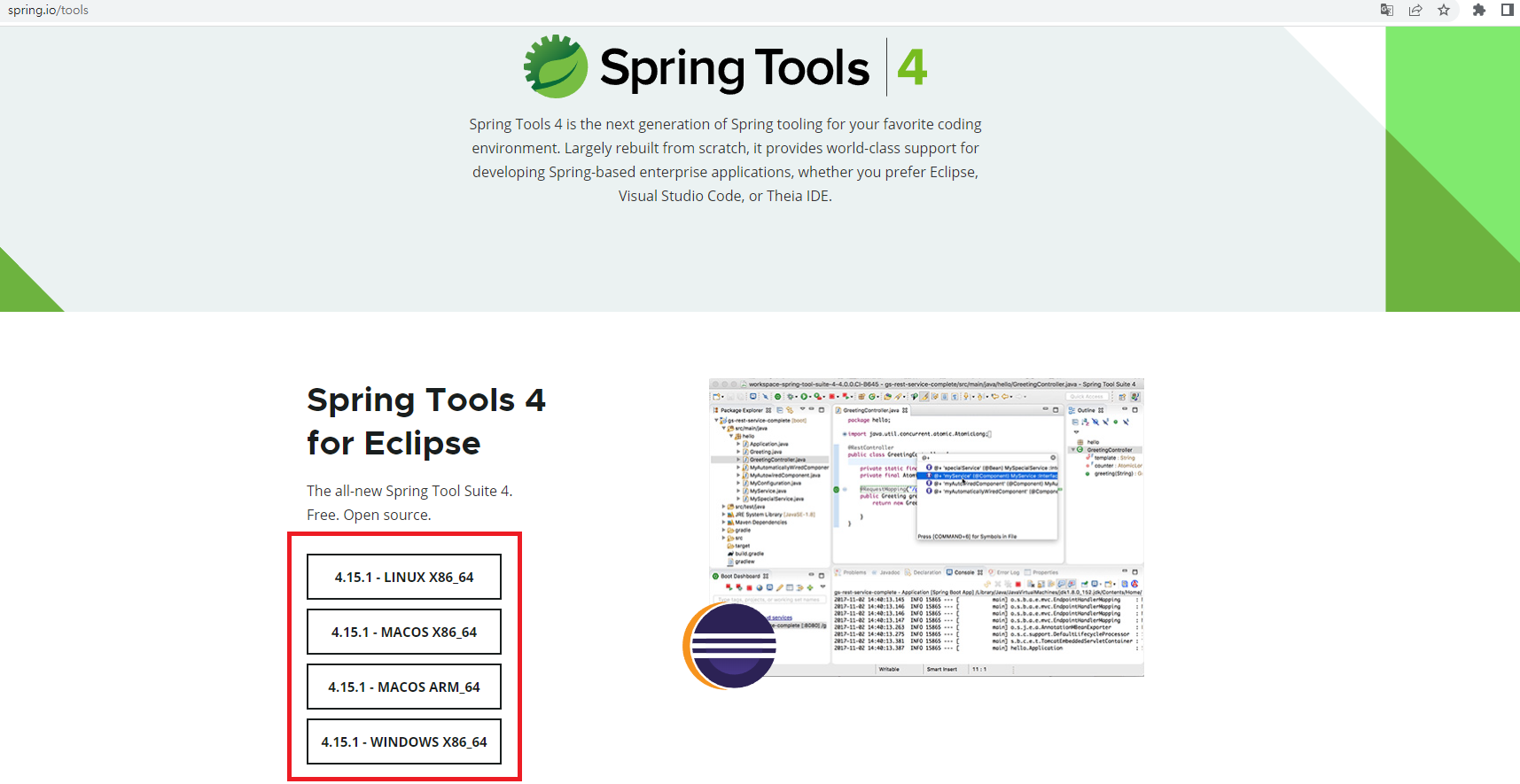
Task: Bookmark this page with the star icon
Action: (1444, 10)
